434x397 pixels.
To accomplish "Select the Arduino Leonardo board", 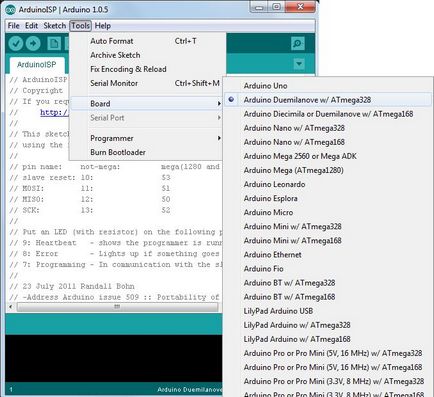I will (328, 184).
